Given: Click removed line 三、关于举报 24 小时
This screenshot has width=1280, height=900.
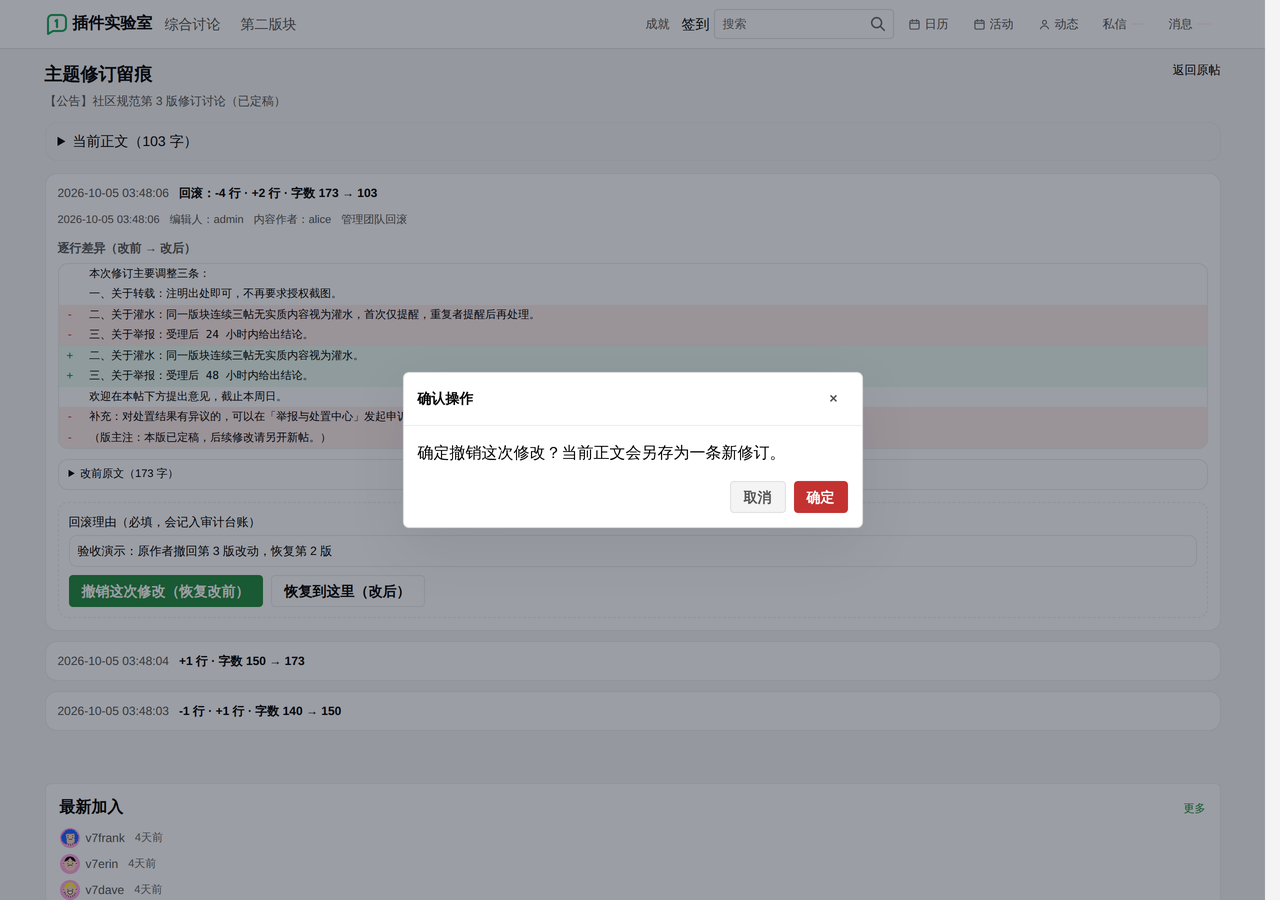Looking at the screenshot, I should pos(632,335).
